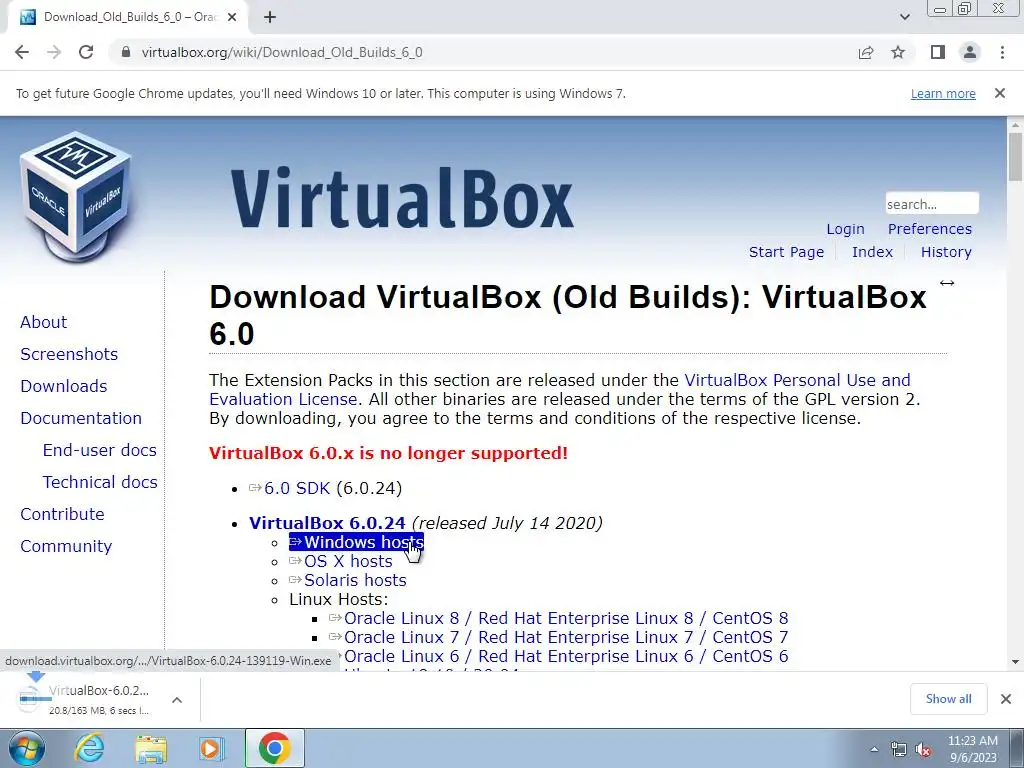Open a new tab with the plus button
Image resolution: width=1024 pixels, height=768 pixels.
coord(270,18)
